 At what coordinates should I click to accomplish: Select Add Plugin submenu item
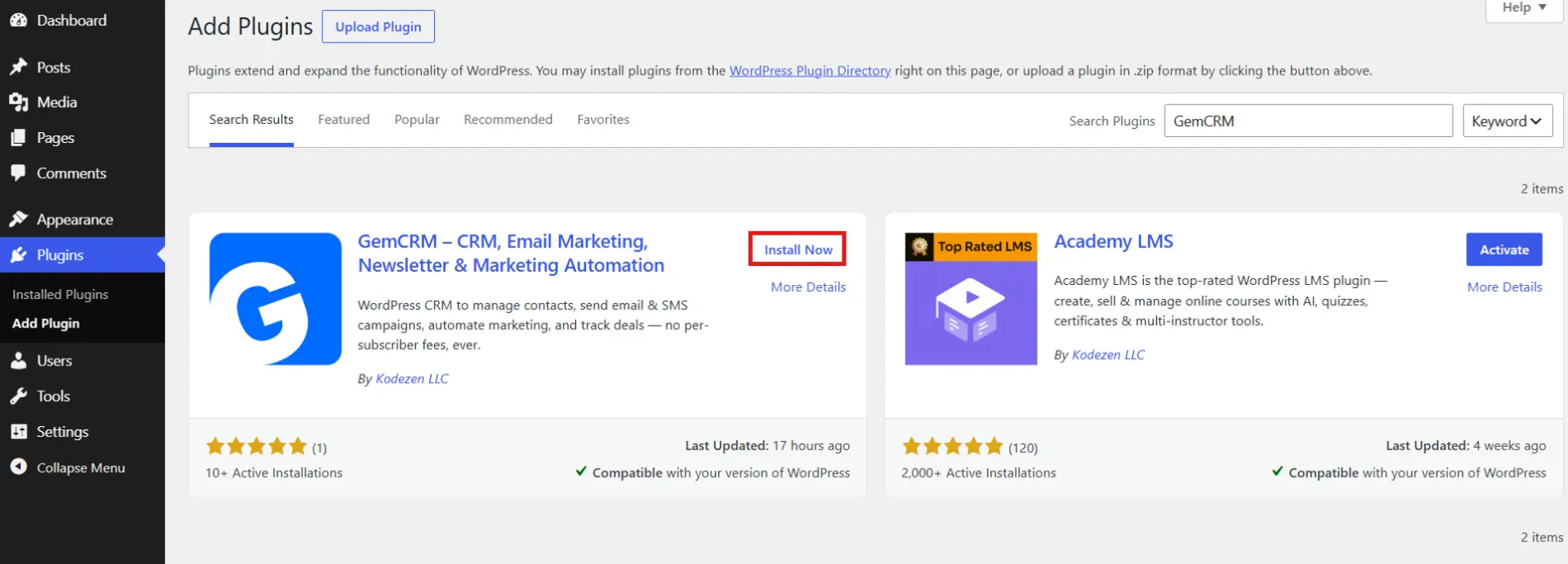pos(46,323)
